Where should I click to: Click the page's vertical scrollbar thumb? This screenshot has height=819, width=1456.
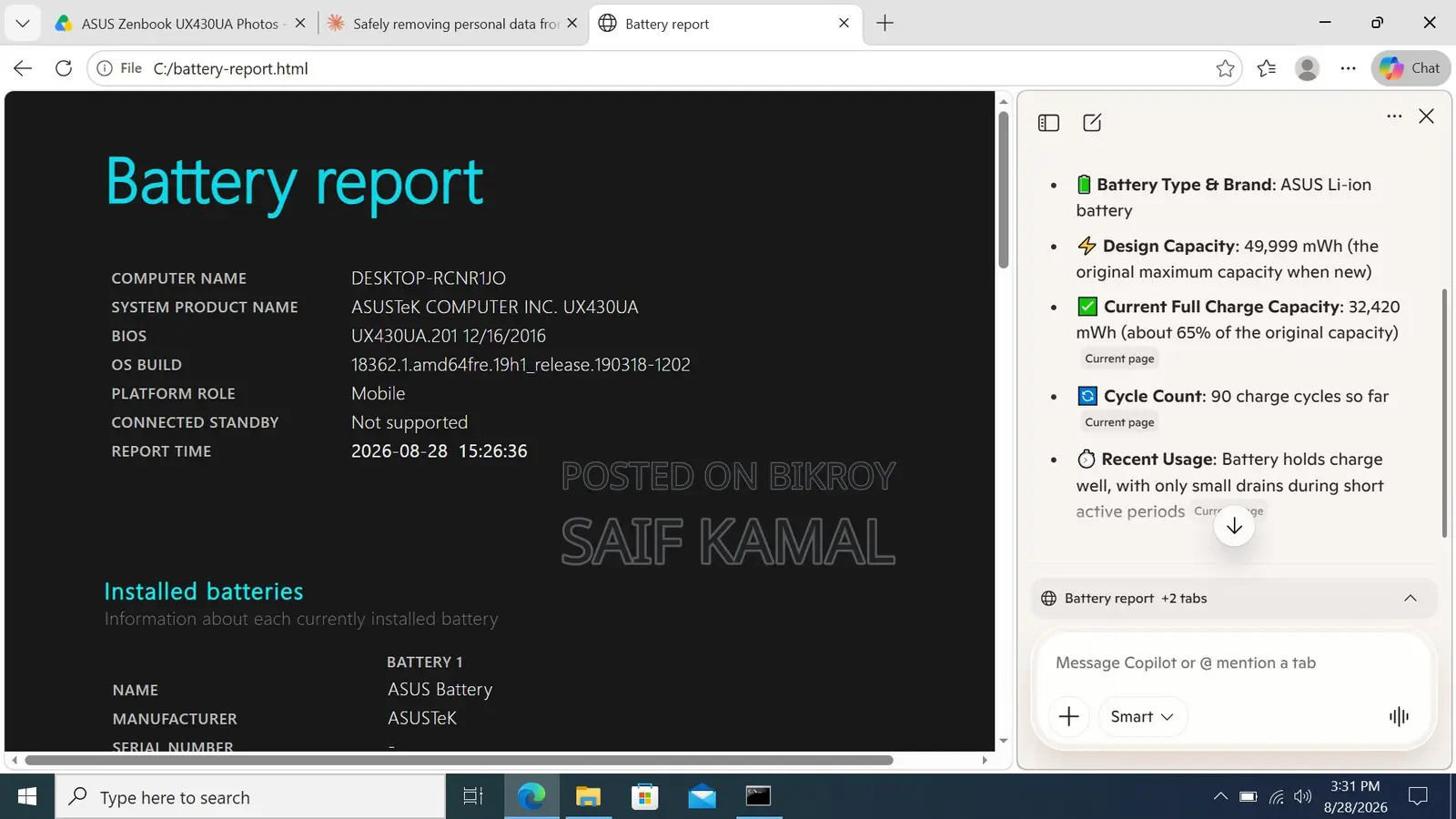pos(1003,189)
